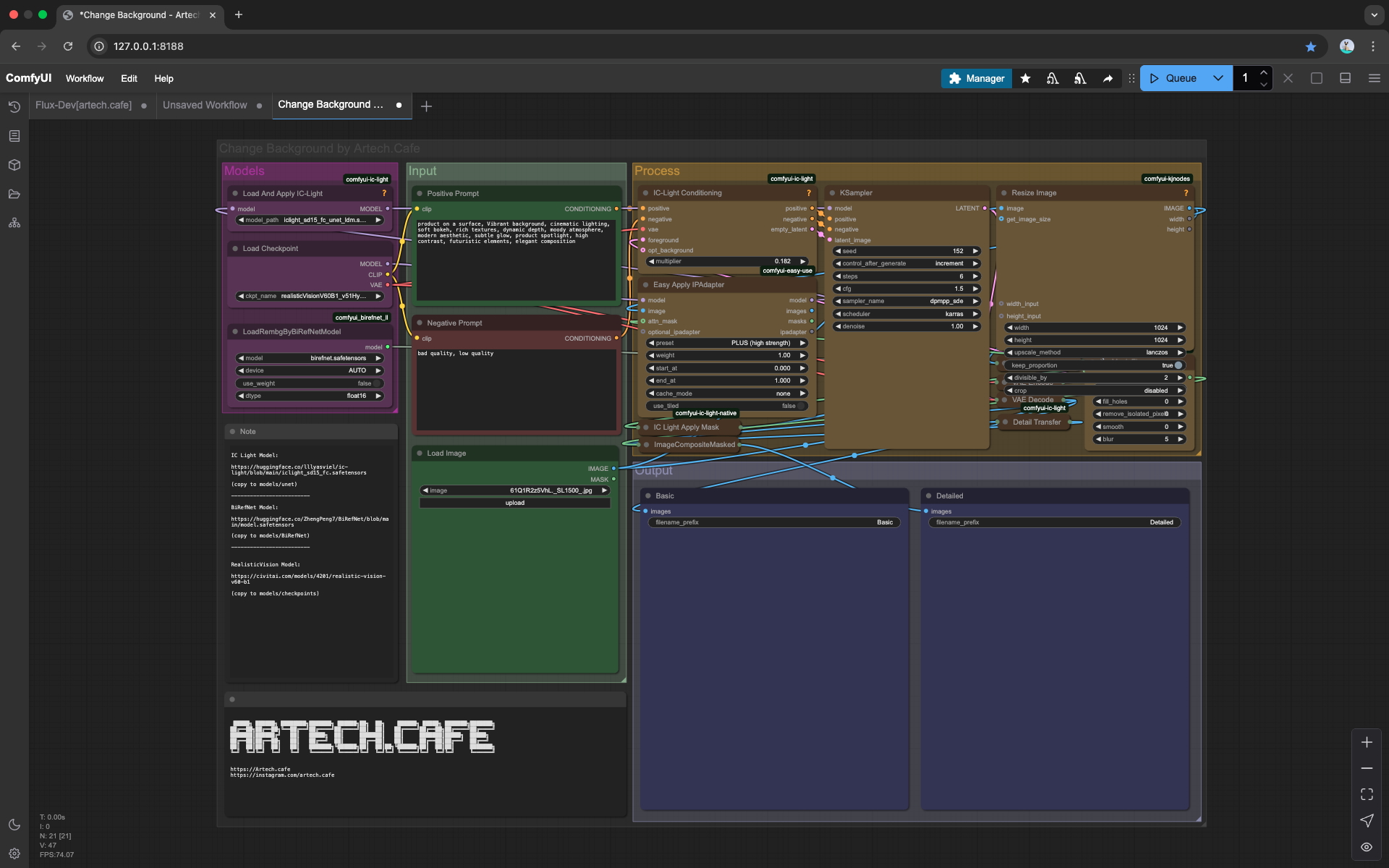Toggle keep_proportion switch in Resize Image
1389x868 pixels.
tap(1177, 365)
